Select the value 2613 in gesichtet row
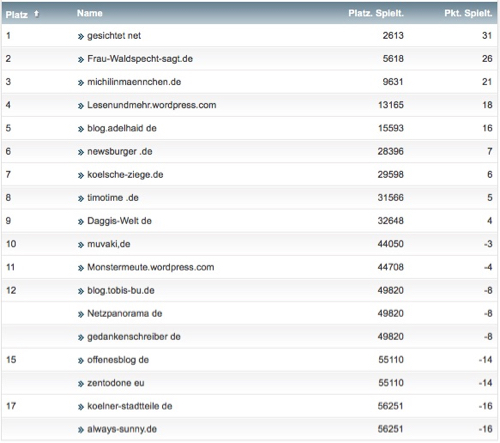500x443 pixels. [x=393, y=36]
